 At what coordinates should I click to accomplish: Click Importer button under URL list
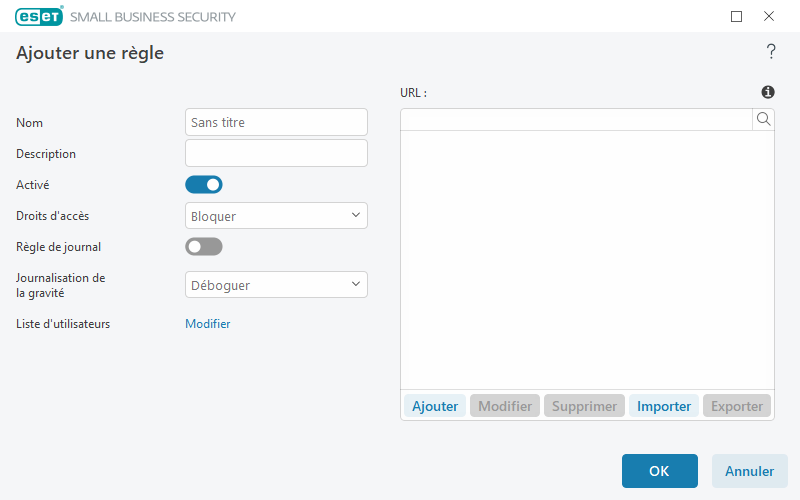pyautogui.click(x=664, y=406)
